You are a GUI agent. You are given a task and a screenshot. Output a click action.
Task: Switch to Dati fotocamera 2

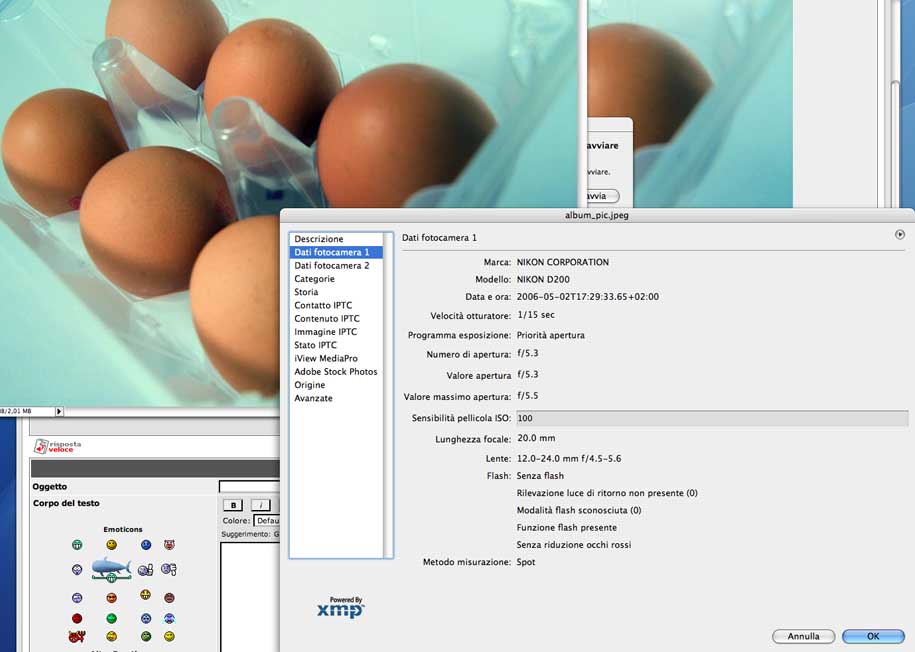tap(331, 266)
